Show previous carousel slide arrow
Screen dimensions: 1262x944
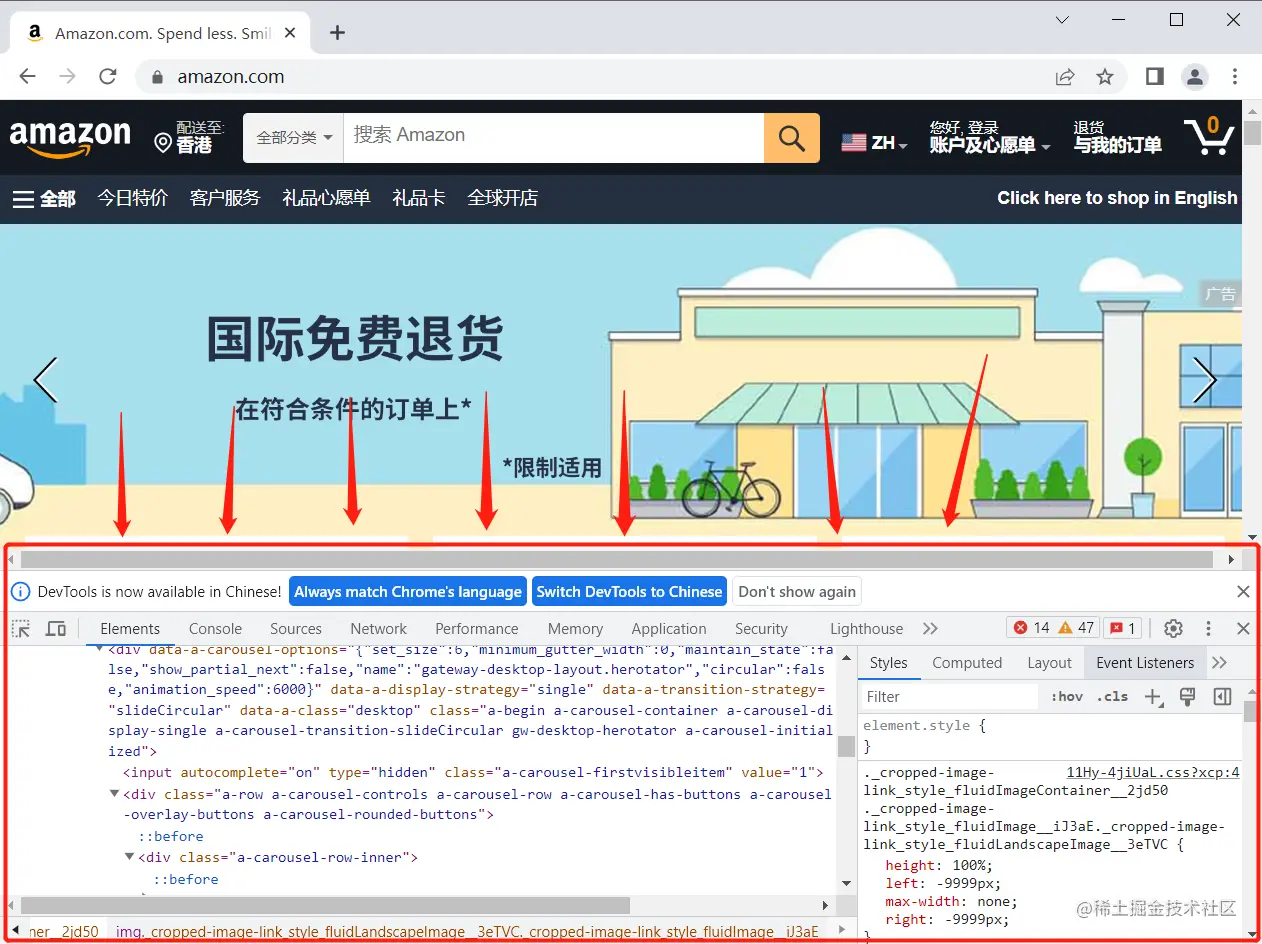45,380
